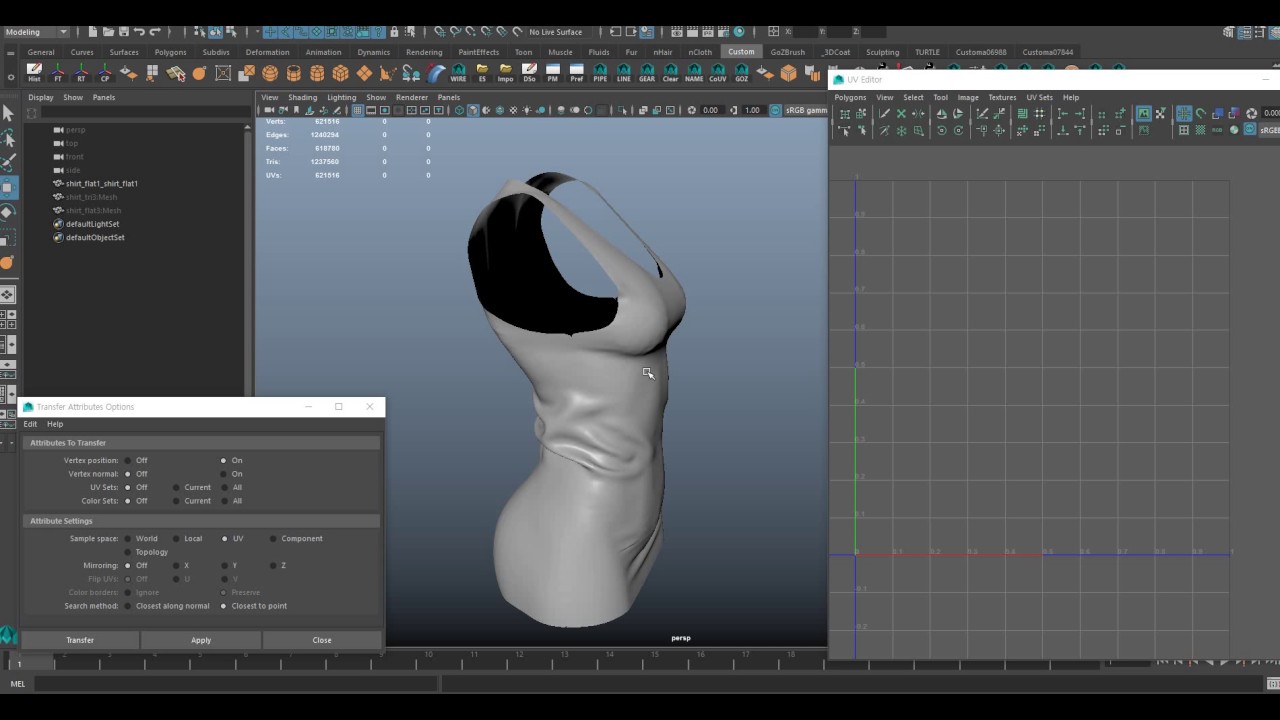The width and height of the screenshot is (1280, 720).
Task: Choose Closest along normal search method
Action: 128,606
